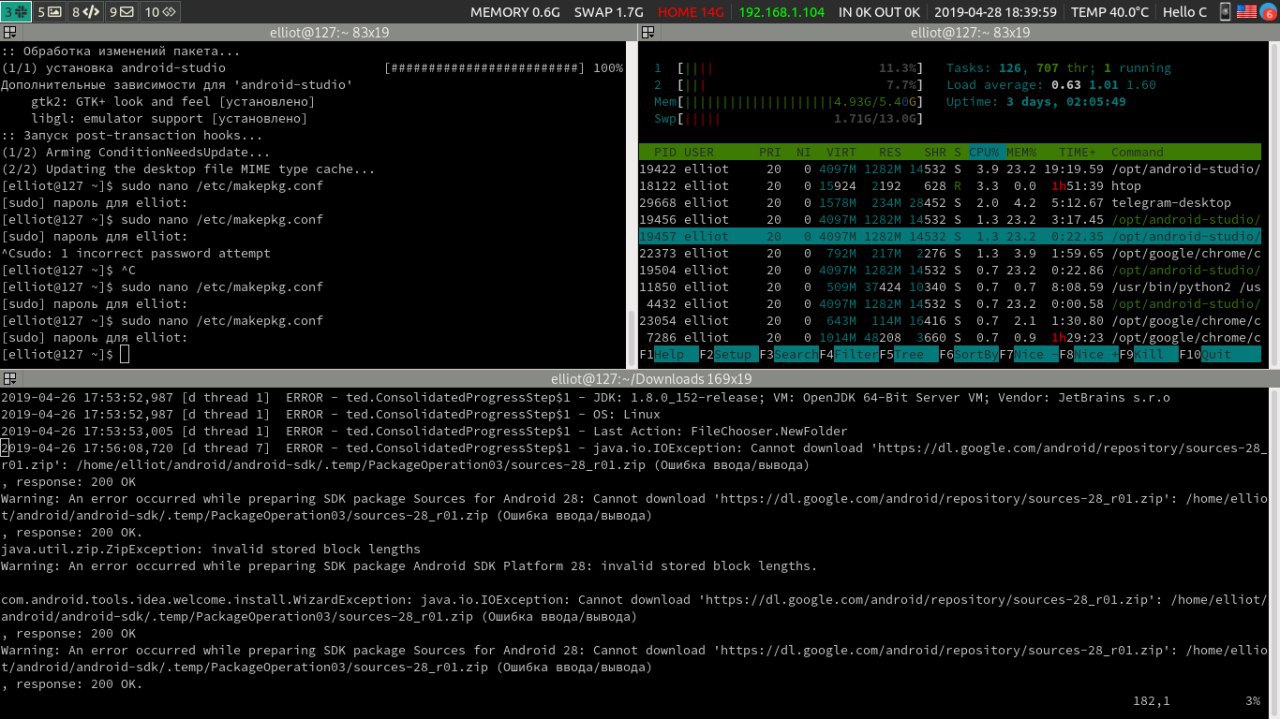This screenshot has height=719, width=1280.
Task: Open layout menu icon of htop terminal
Action: point(648,32)
